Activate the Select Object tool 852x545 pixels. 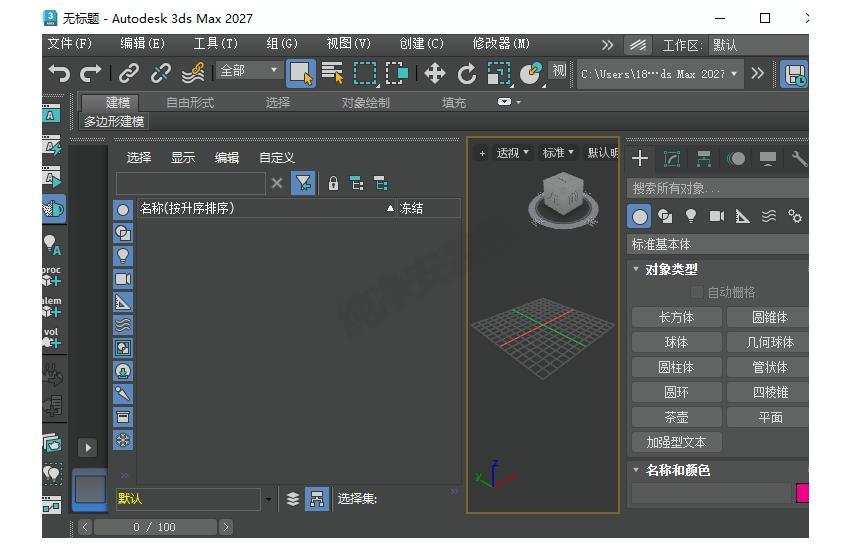[x=300, y=73]
